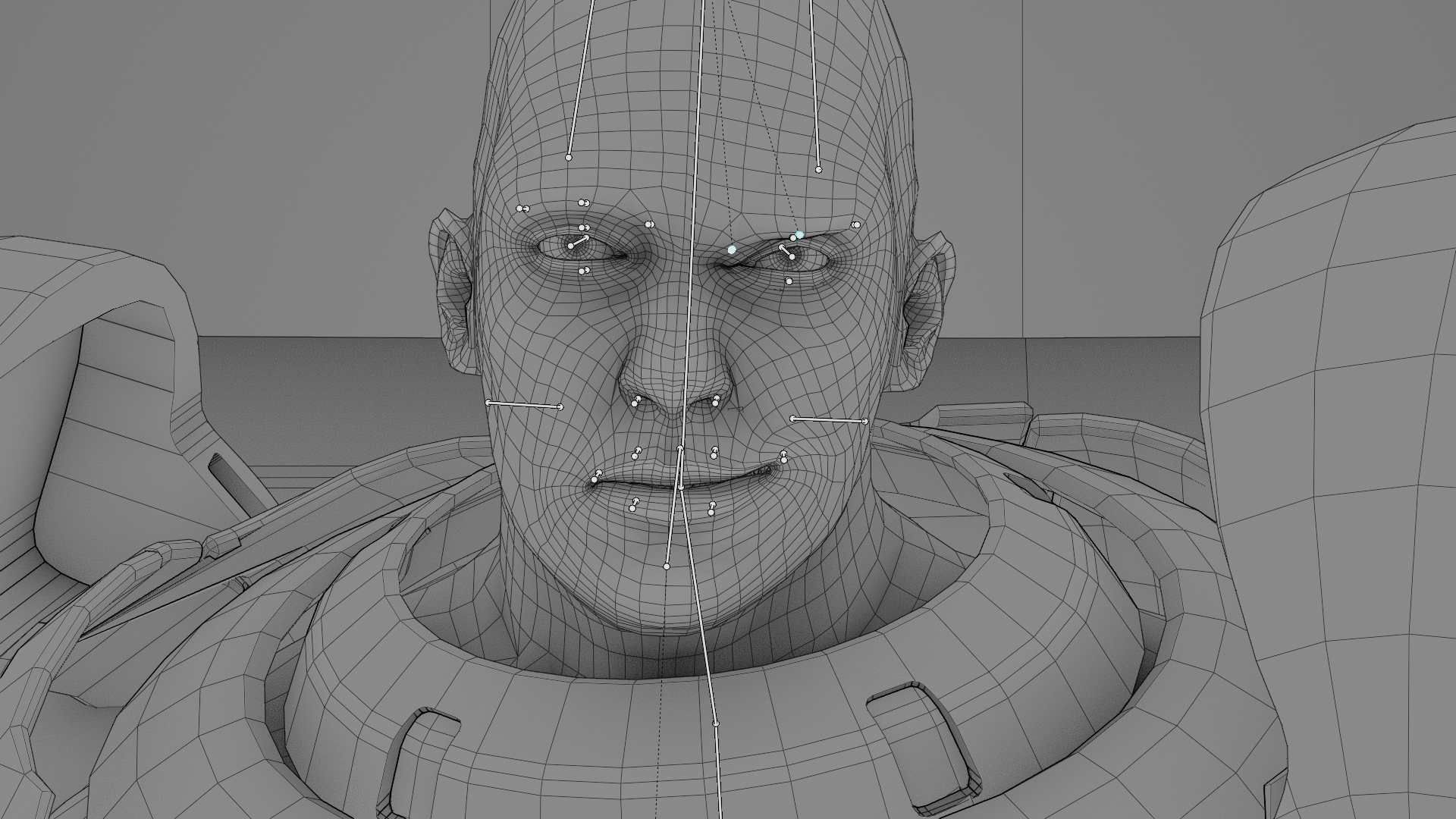Select the cyan control point above the eyelid

click(799, 234)
